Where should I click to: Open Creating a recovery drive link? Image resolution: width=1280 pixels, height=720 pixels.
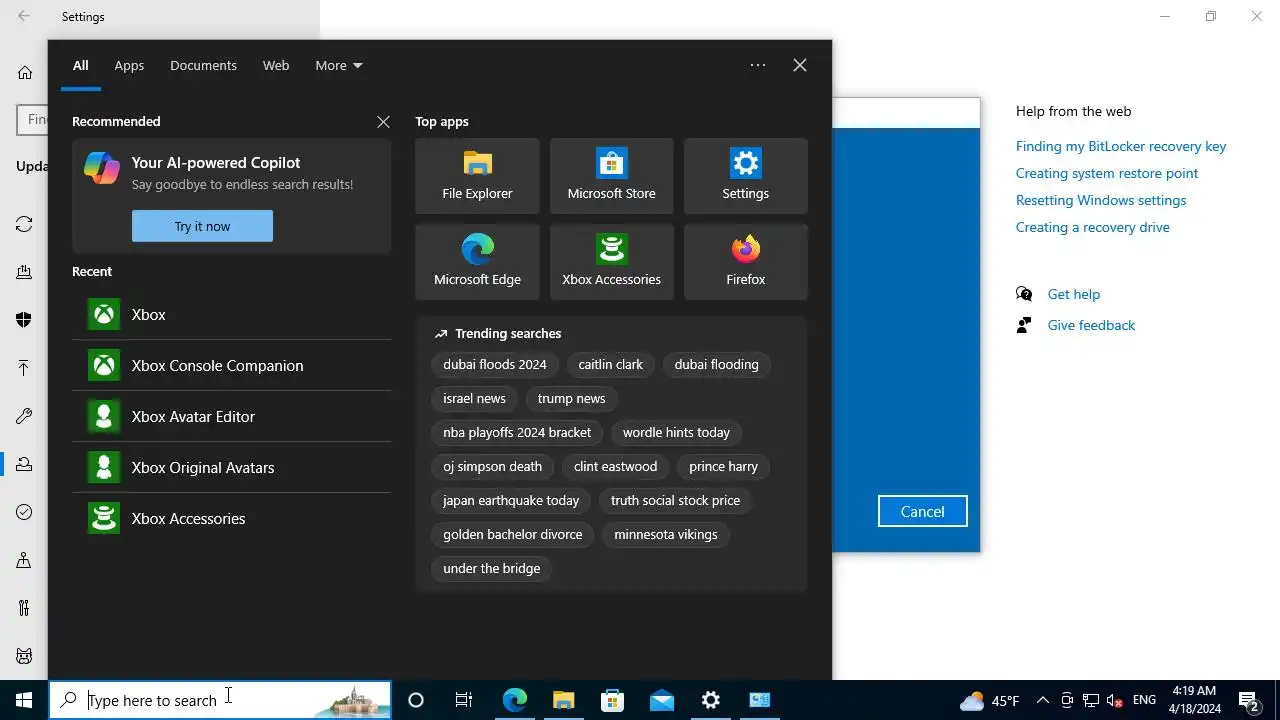tap(1093, 227)
